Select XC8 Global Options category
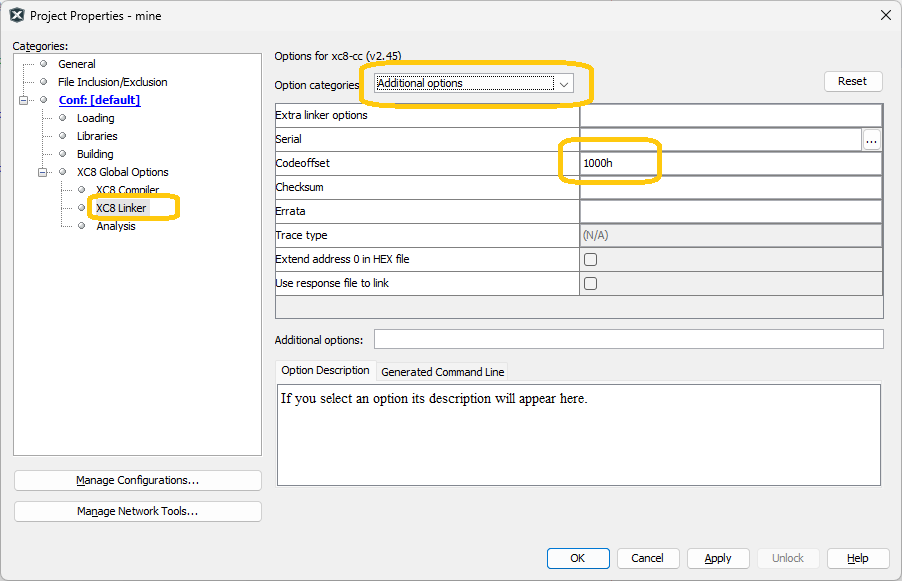Screen dimensions: 902x581 (123, 172)
